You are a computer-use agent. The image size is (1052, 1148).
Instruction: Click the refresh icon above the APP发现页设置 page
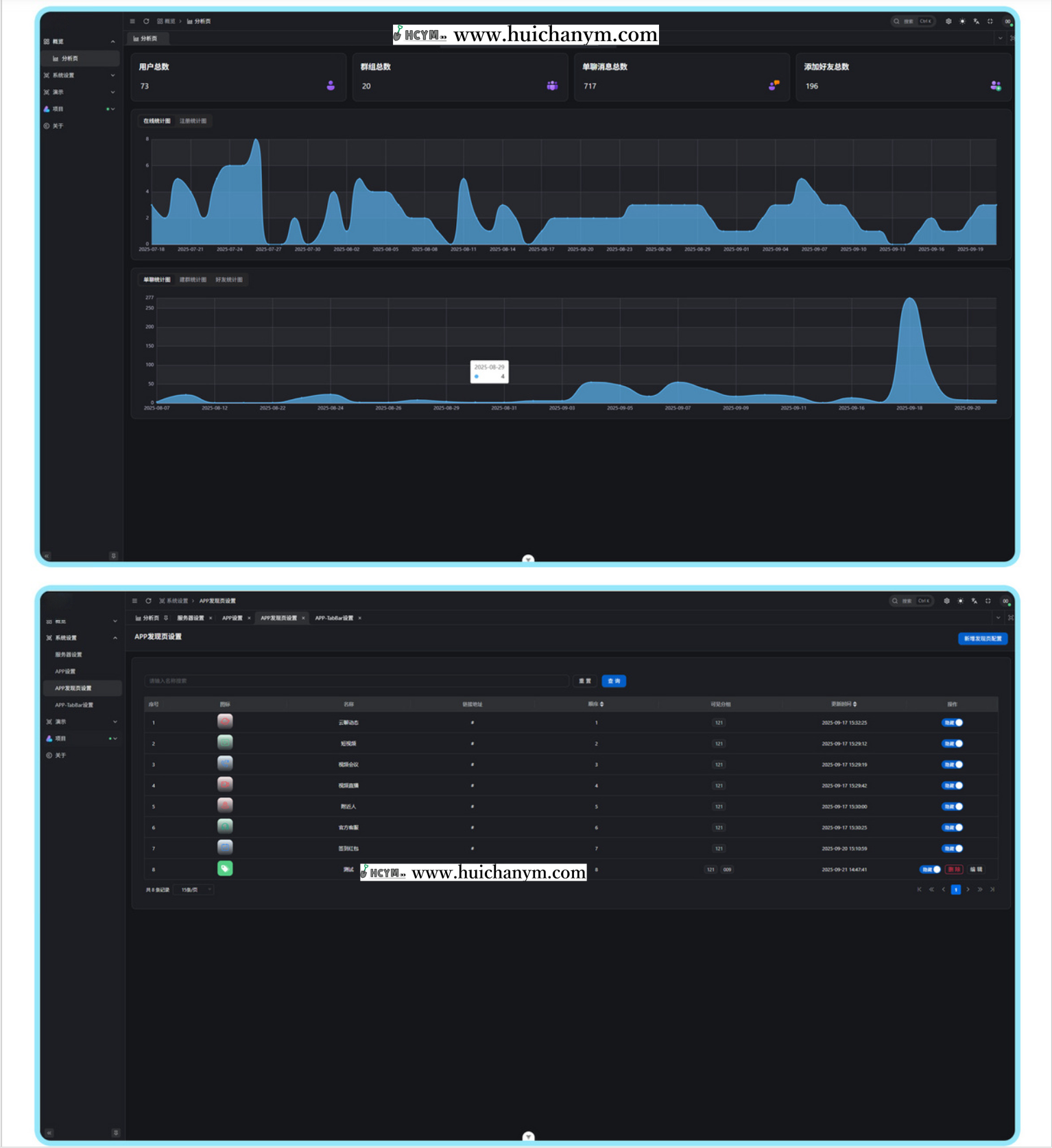tap(148, 601)
